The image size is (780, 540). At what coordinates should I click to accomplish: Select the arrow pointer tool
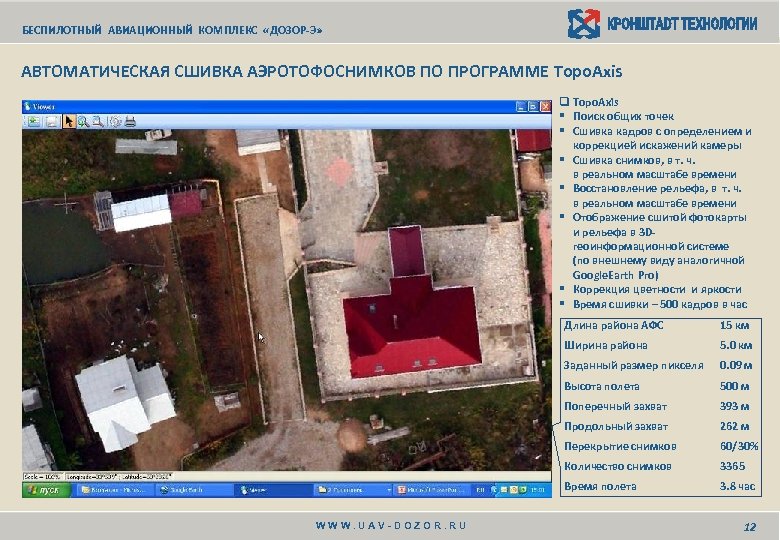click(69, 121)
